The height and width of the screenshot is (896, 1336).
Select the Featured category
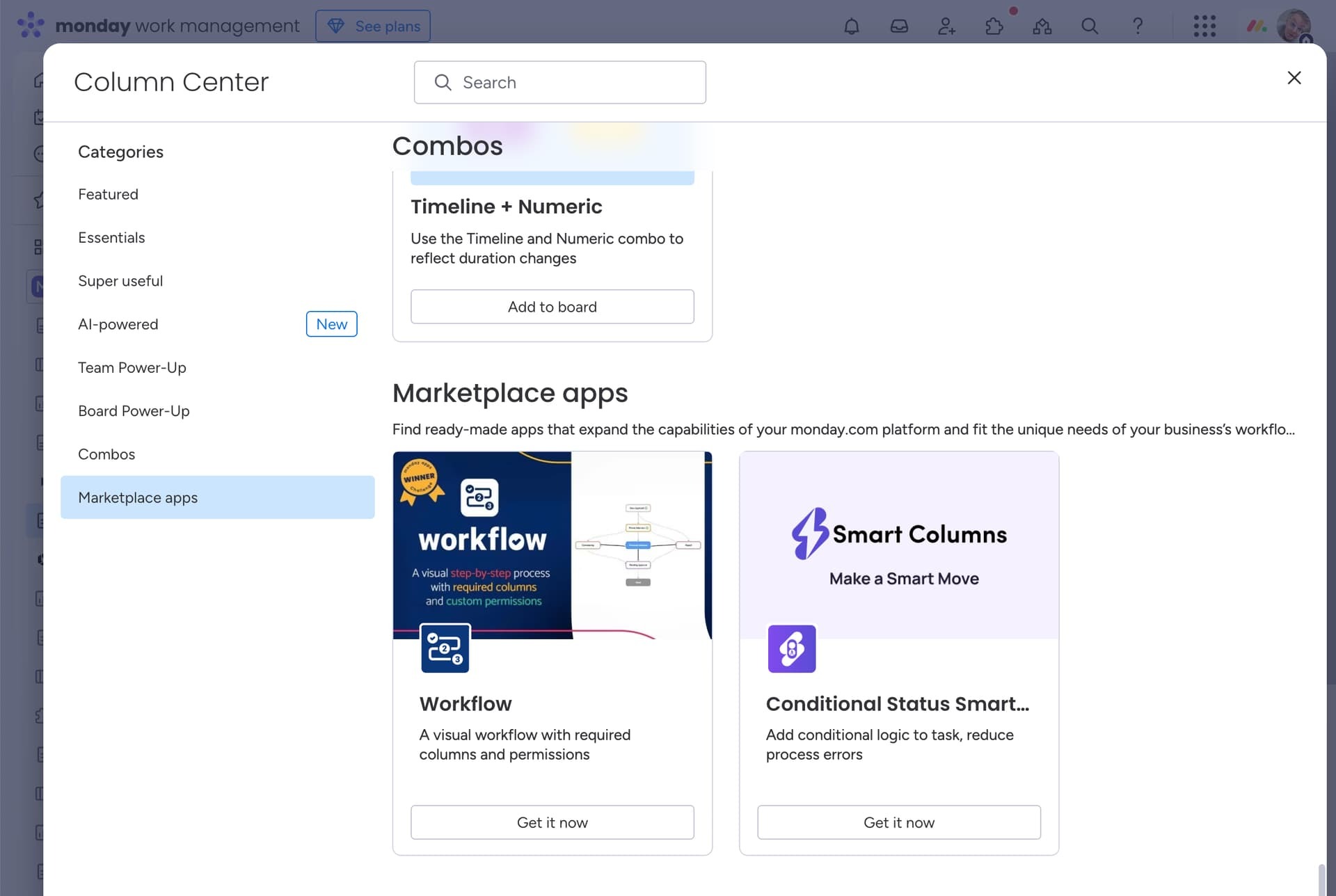(217, 194)
